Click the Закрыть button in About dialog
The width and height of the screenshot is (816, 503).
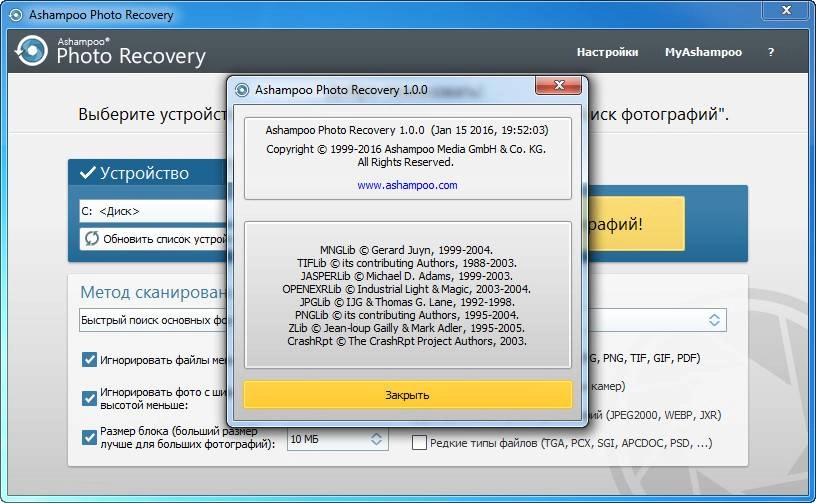click(407, 395)
